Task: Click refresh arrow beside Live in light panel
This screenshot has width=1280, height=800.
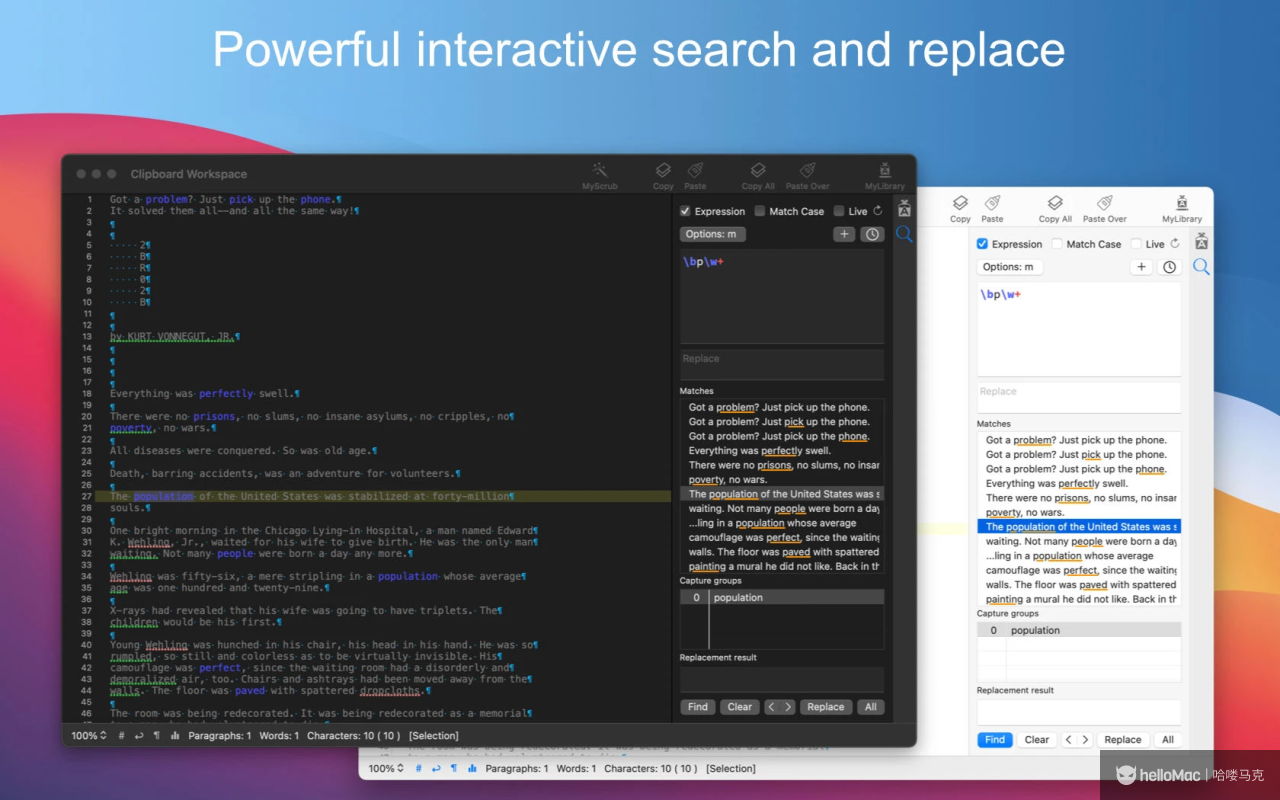Action: [1175, 244]
